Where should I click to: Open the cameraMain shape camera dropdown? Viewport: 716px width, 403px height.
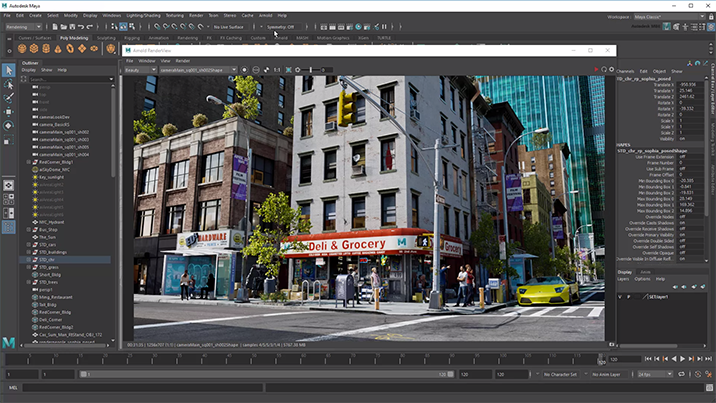[x=198, y=70]
